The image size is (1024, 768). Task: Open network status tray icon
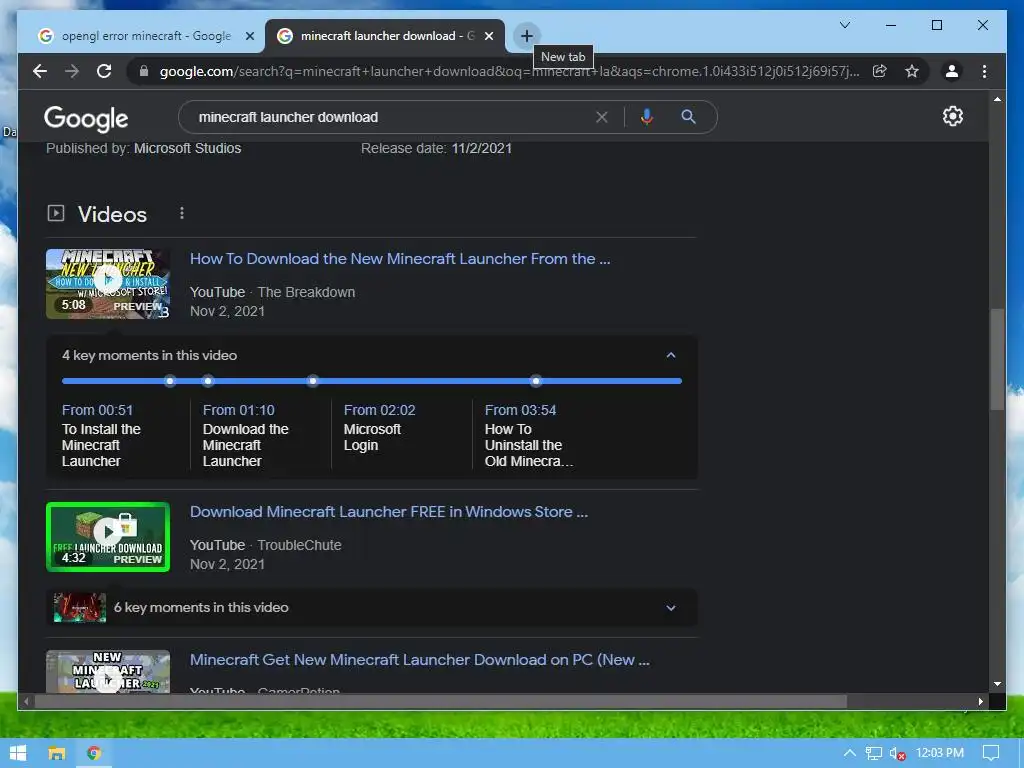(x=874, y=753)
